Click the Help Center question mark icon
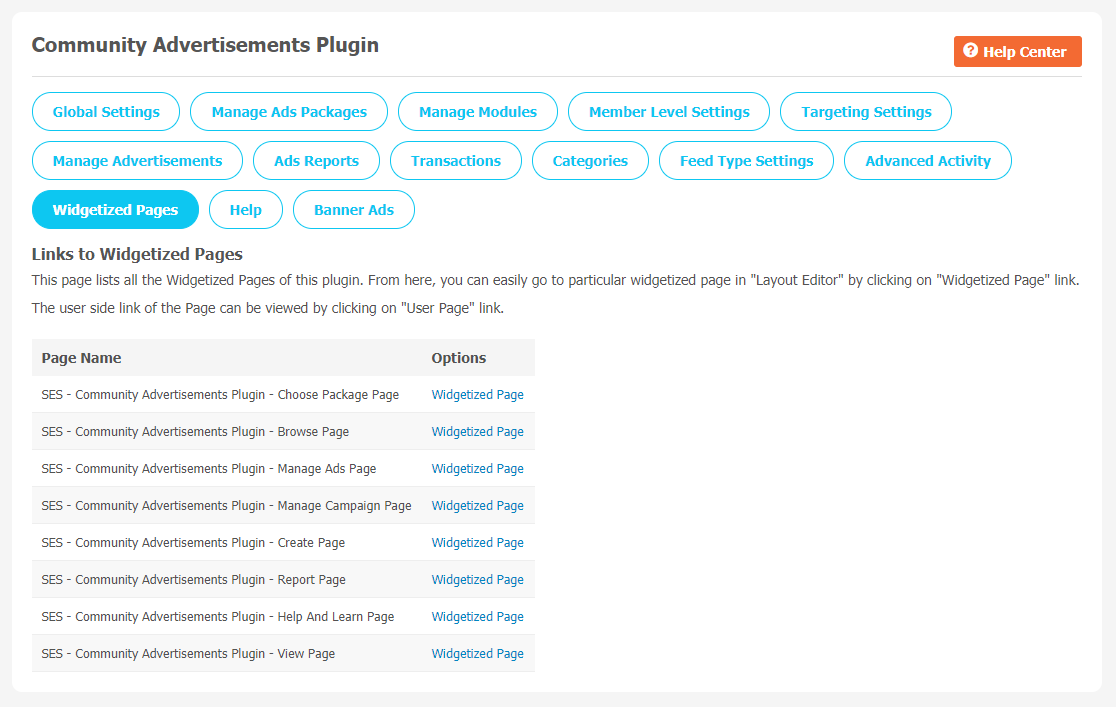 (970, 51)
